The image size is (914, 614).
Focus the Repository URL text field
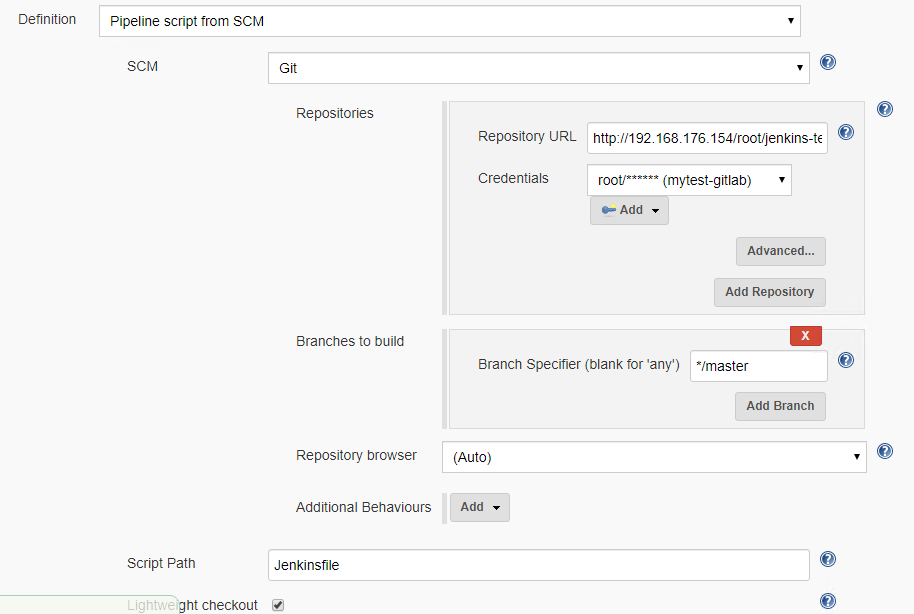(707, 139)
